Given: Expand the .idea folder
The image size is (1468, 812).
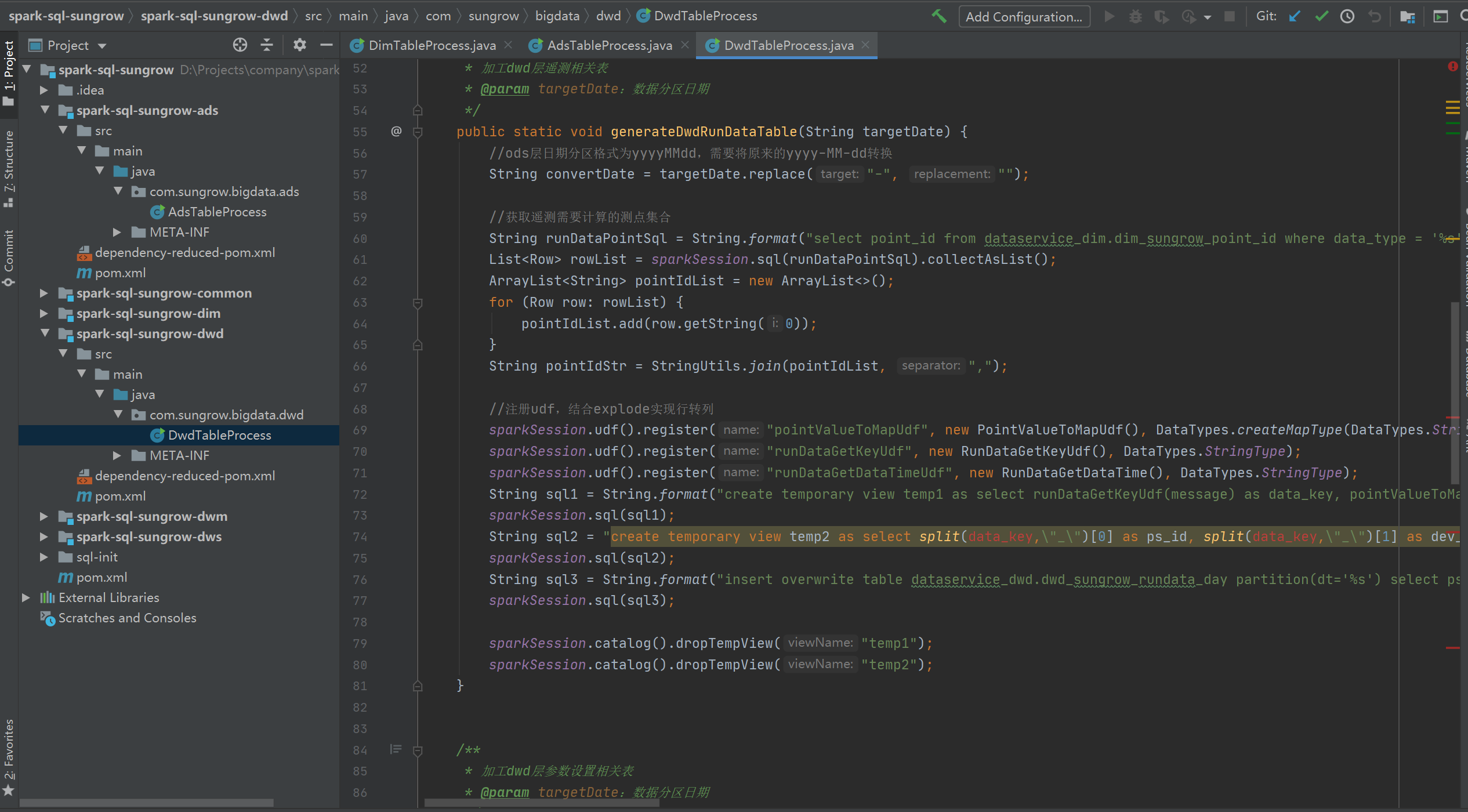Looking at the screenshot, I should 44,90.
